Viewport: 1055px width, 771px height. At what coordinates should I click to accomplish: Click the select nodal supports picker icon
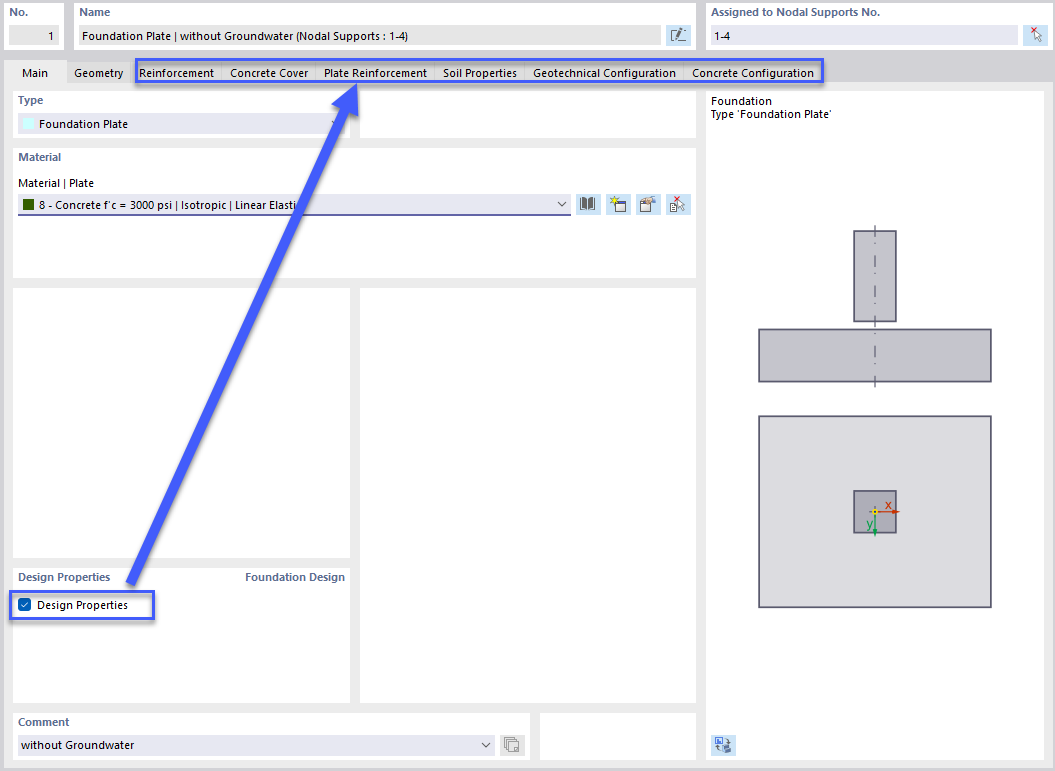tap(1035, 35)
